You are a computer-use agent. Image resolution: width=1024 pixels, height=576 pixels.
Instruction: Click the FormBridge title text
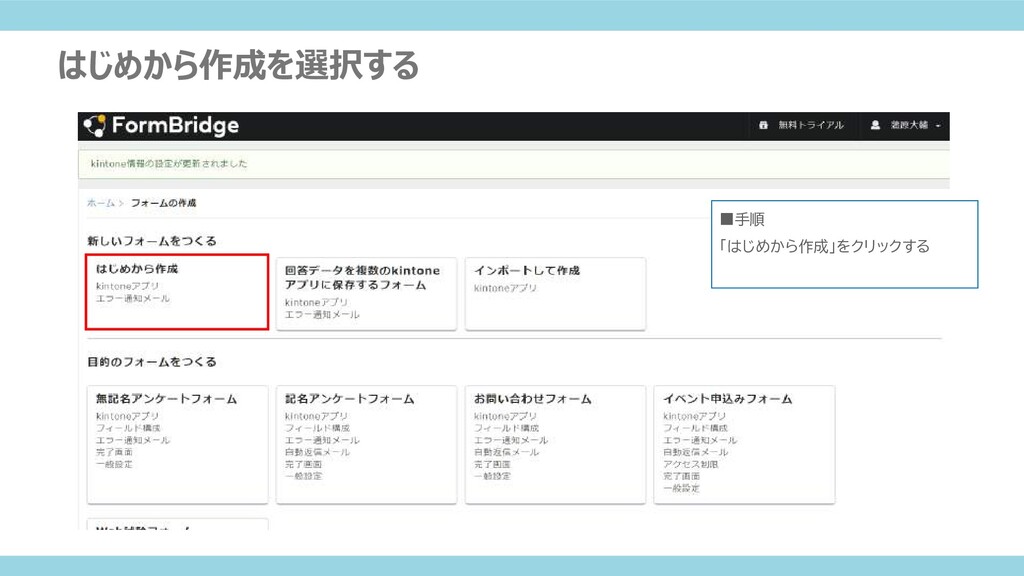pos(175,125)
